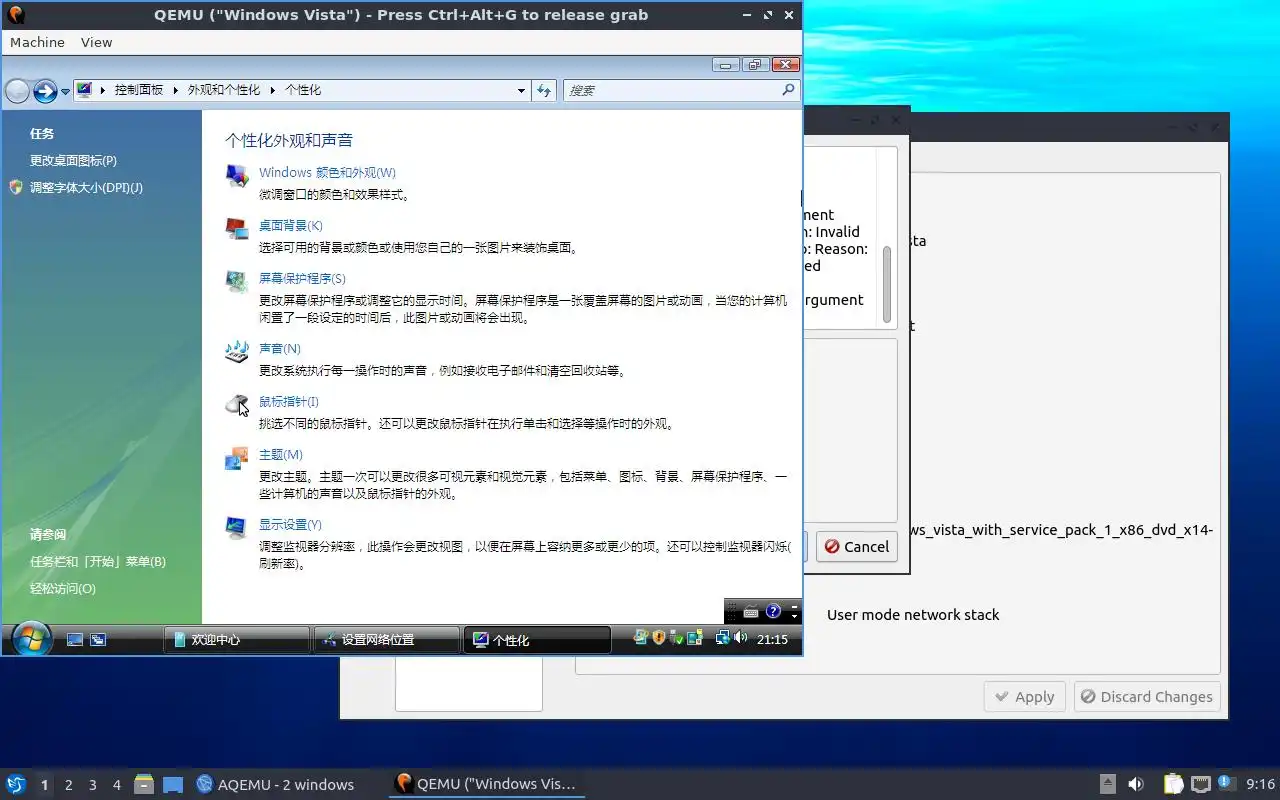Click the Vista tray volume speaker icon
This screenshot has width=1280, height=800.
740,638
